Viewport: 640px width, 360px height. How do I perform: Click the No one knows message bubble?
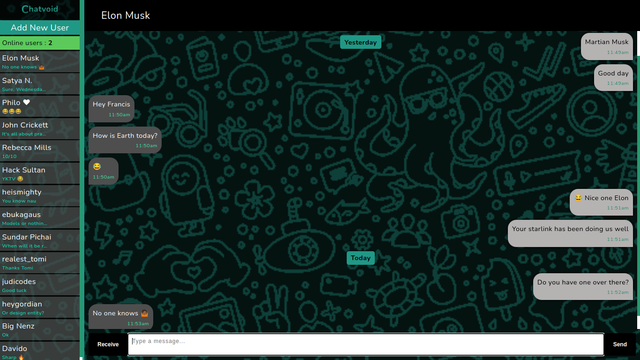[x=121, y=317]
